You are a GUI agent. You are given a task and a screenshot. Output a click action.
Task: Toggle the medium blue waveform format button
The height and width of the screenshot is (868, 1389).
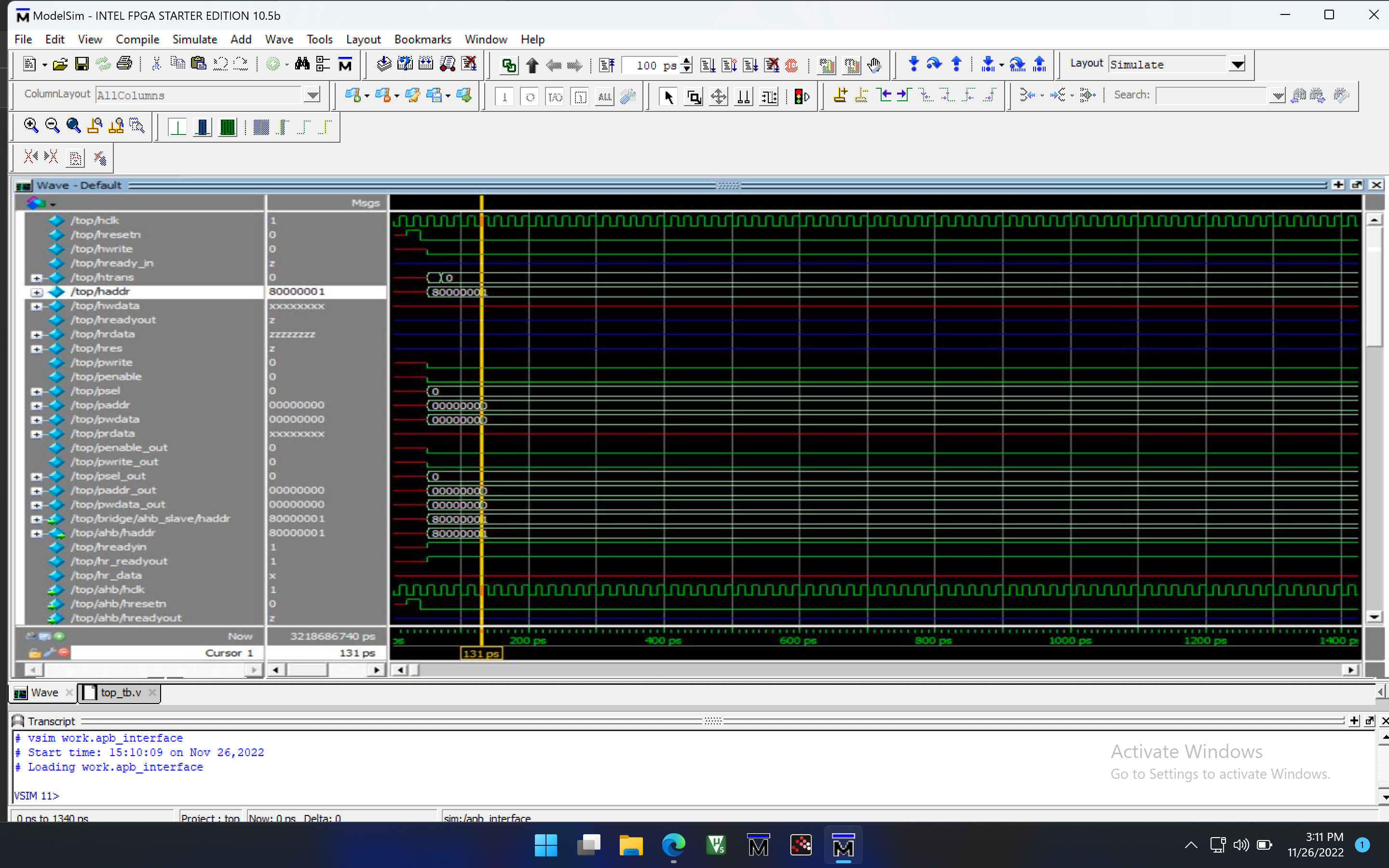tap(203, 127)
